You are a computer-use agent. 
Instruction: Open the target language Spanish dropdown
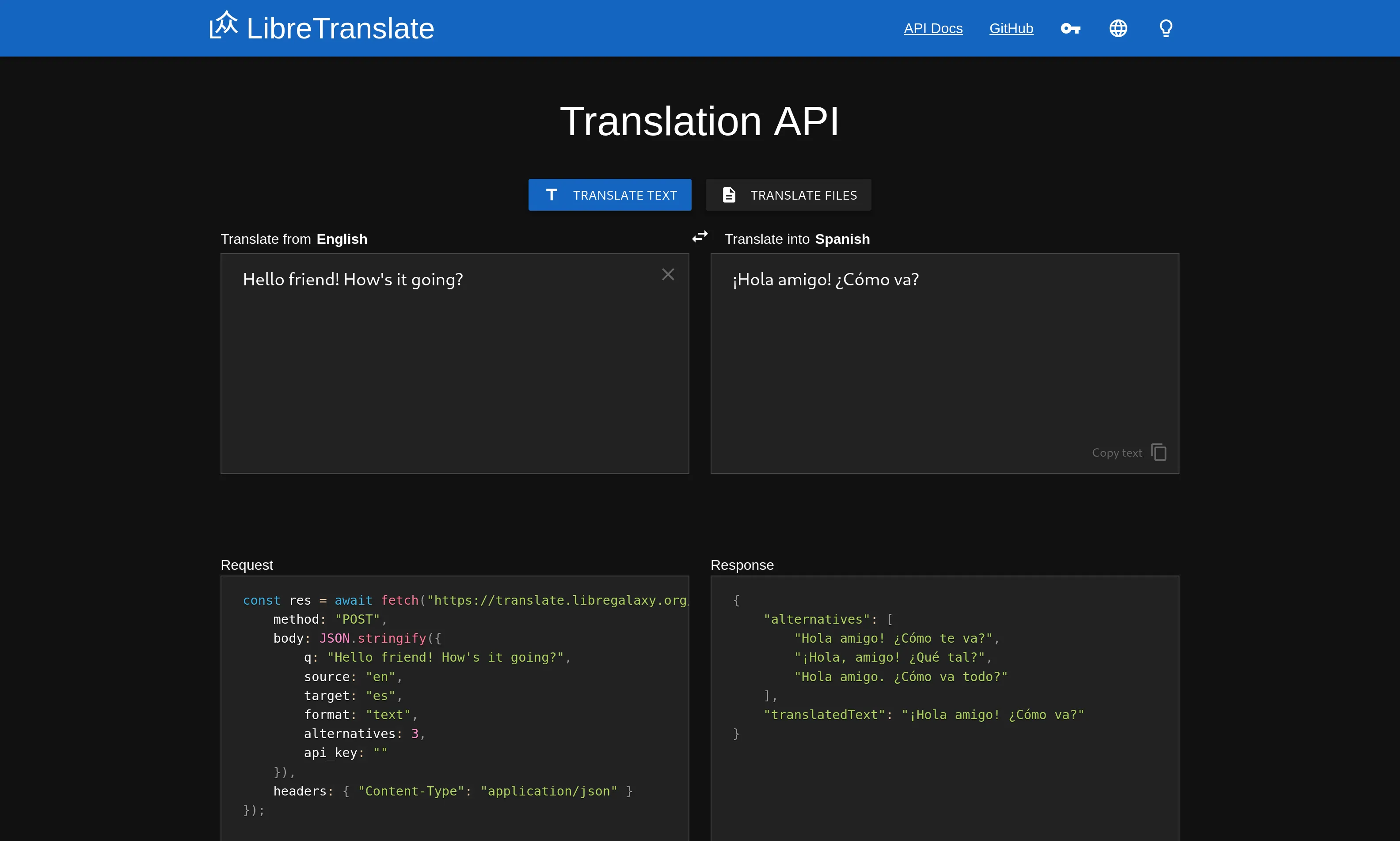point(842,239)
